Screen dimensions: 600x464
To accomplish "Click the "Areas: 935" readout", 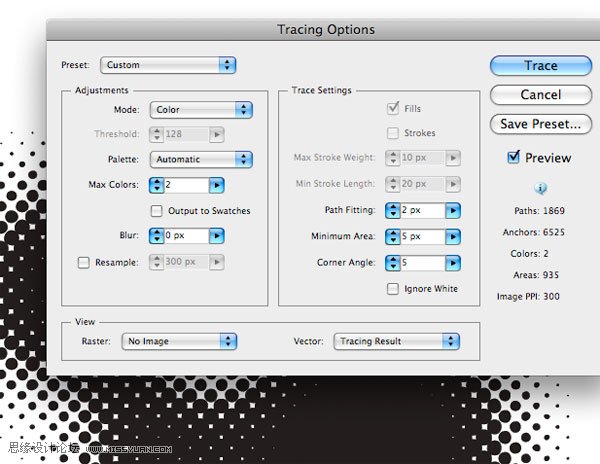I will tap(536, 275).
